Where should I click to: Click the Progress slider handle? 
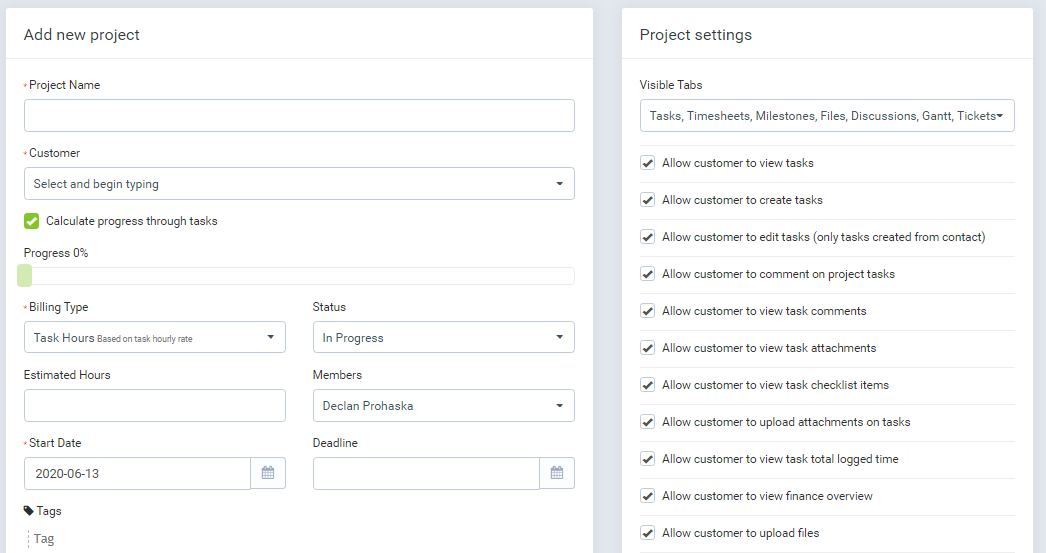pos(25,275)
